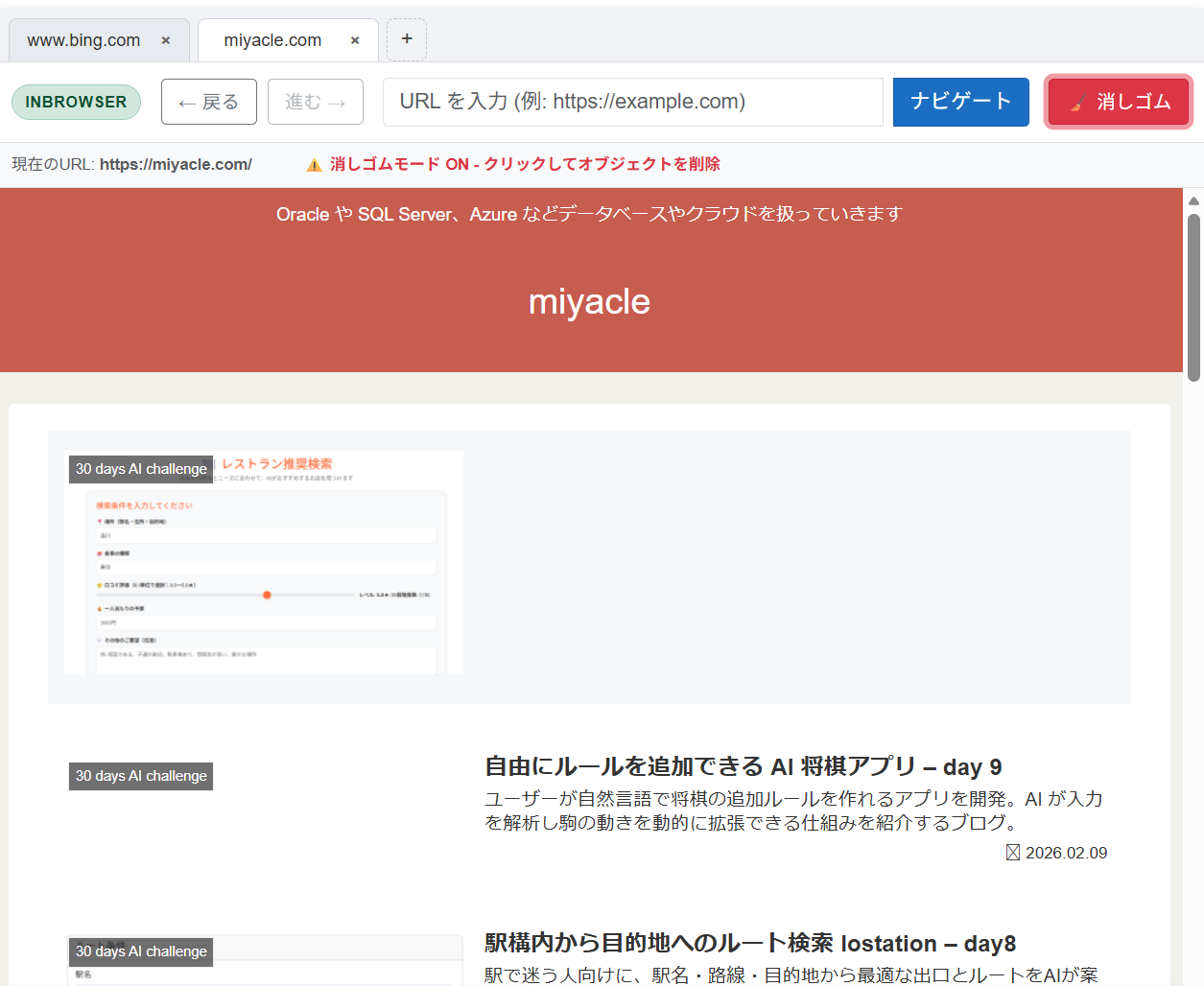Go forward with the 進む button
1204x986 pixels.
(316, 102)
